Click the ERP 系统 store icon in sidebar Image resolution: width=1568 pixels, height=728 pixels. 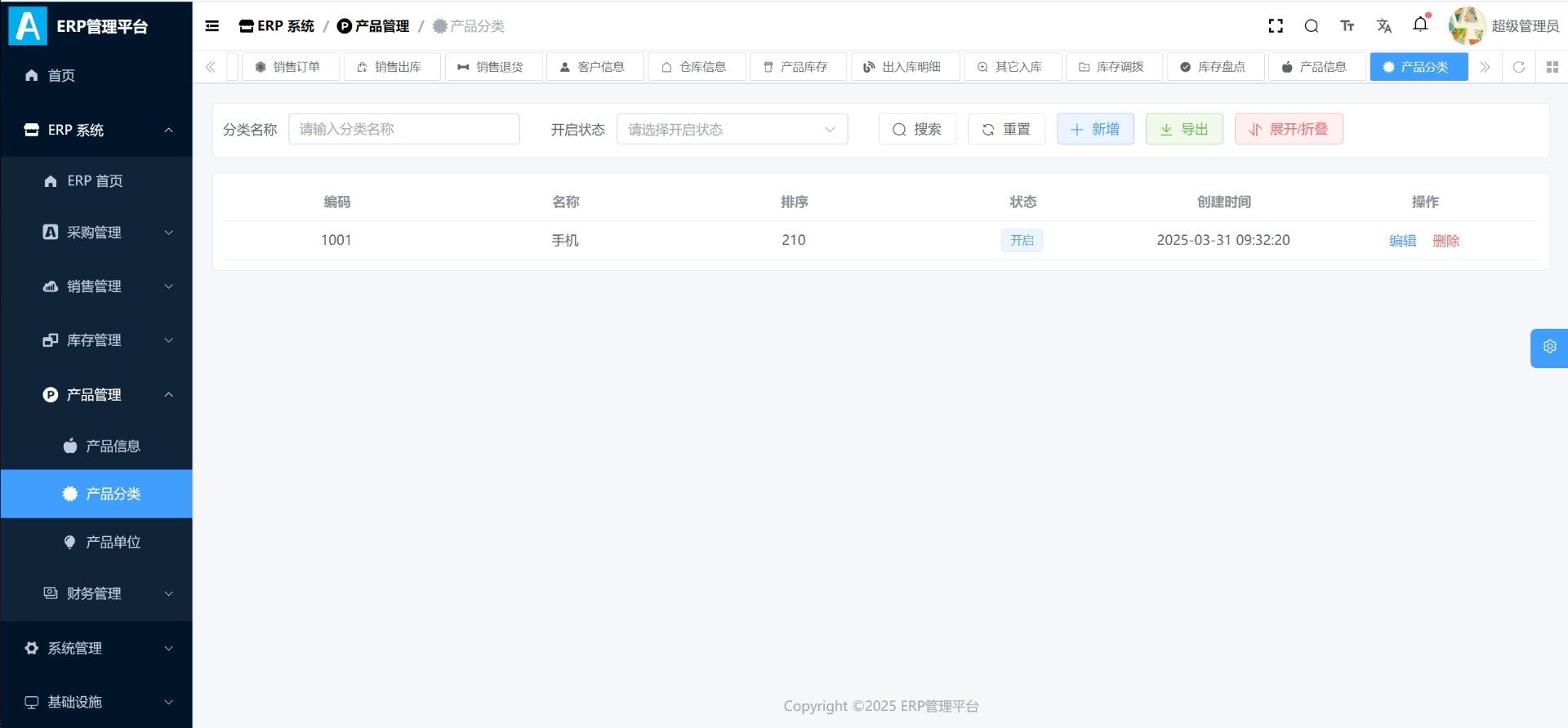[x=32, y=130]
